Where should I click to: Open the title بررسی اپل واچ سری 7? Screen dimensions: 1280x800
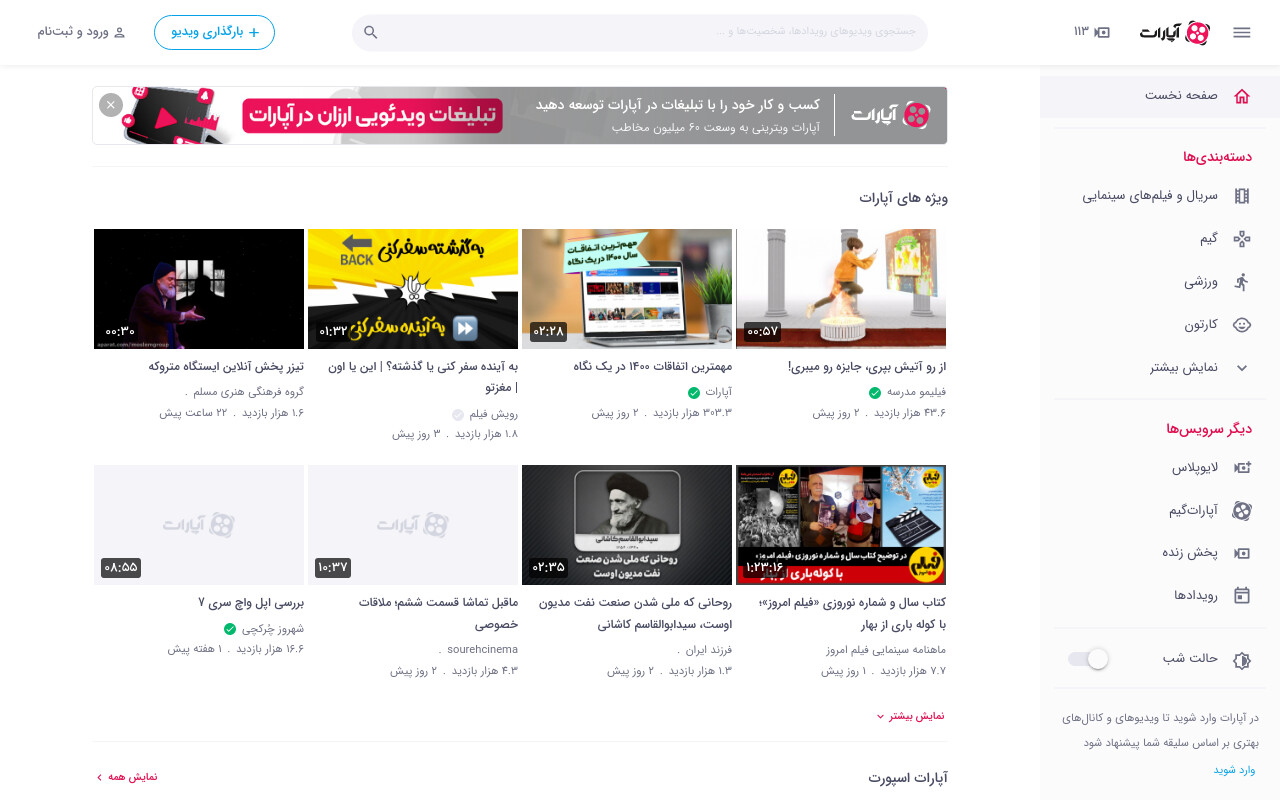[251, 603]
